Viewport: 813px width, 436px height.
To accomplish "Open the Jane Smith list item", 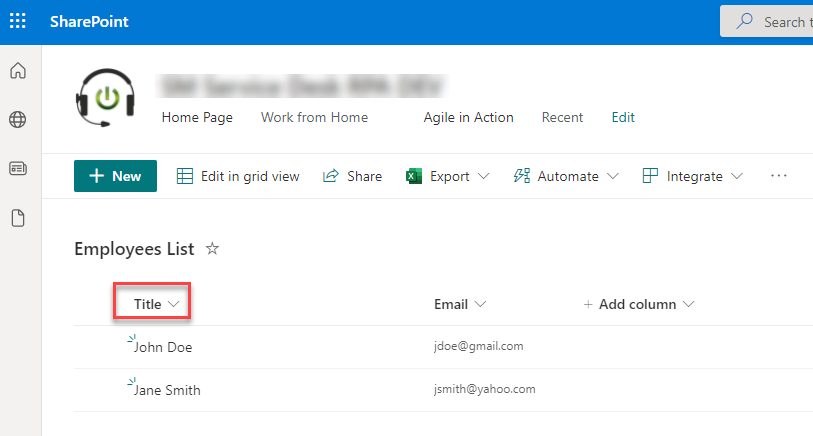I will [167, 390].
